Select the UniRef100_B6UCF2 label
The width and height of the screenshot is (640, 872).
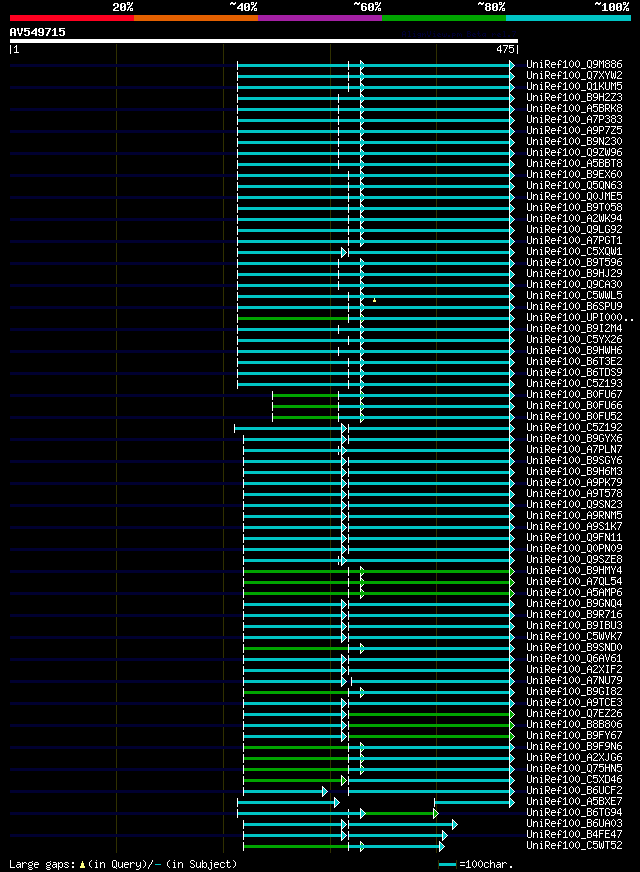click(574, 791)
